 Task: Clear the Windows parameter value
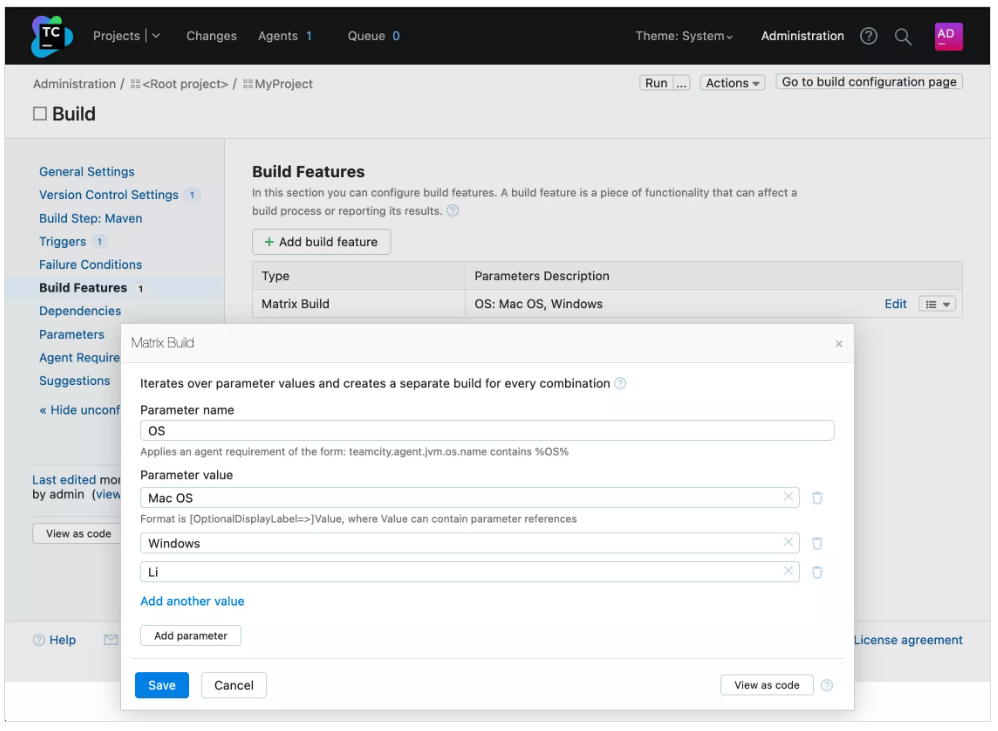[x=788, y=542]
